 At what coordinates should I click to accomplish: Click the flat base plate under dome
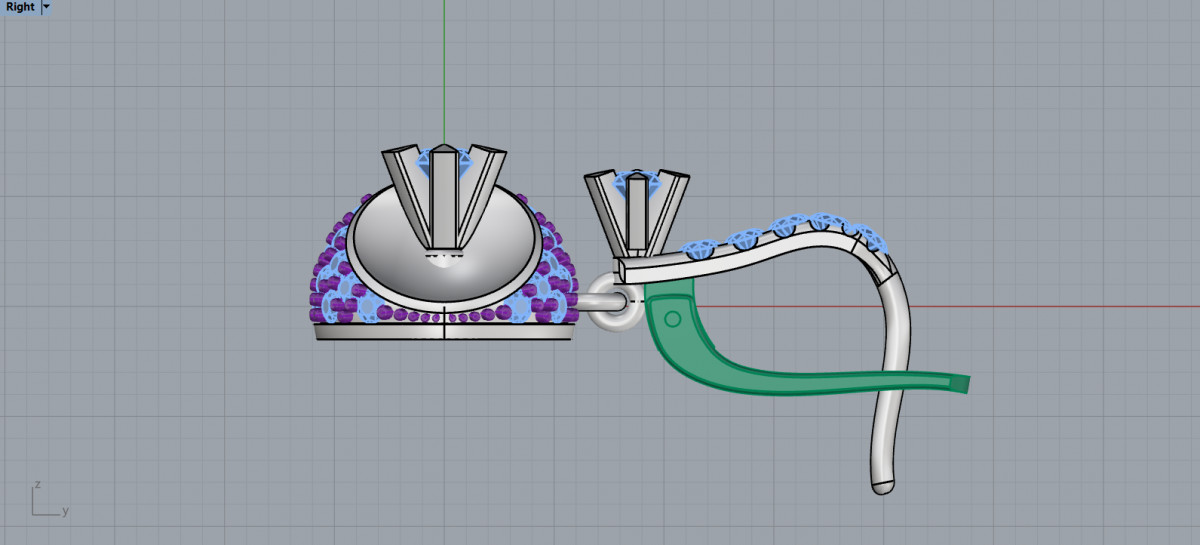click(x=443, y=333)
